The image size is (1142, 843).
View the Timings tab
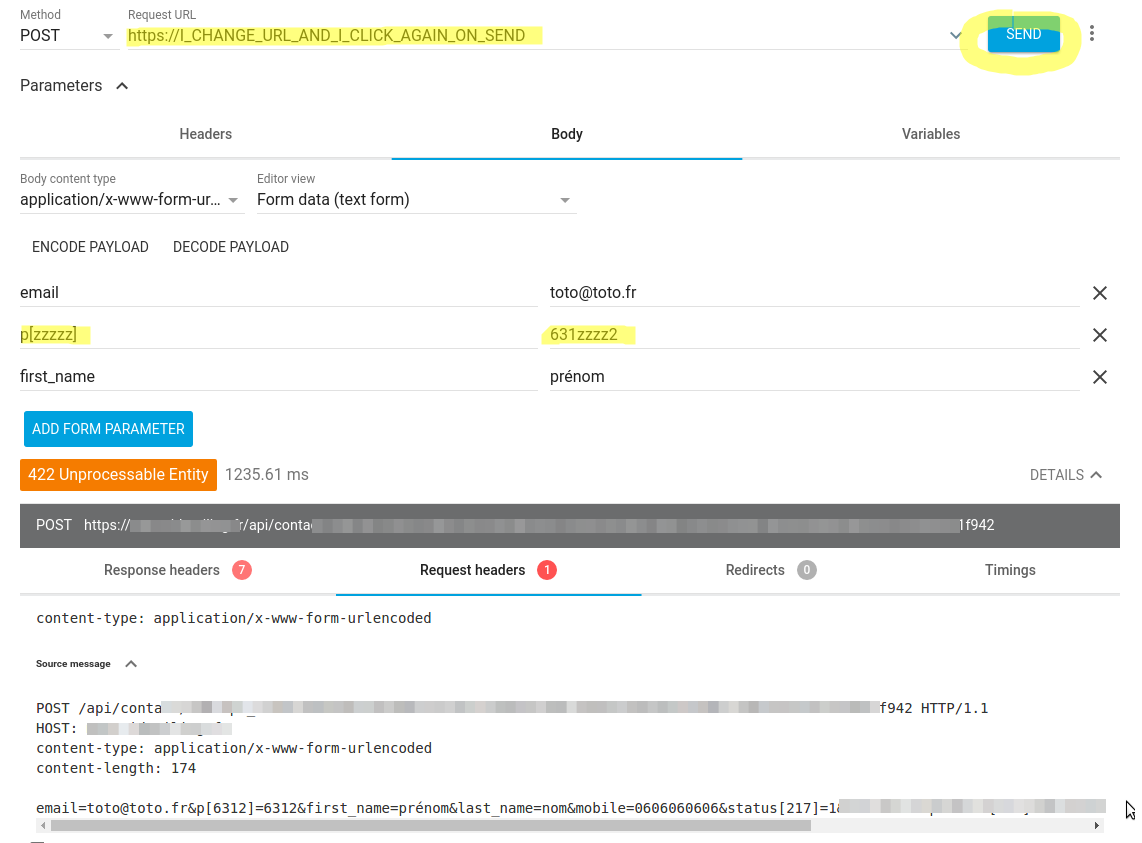tap(1010, 570)
